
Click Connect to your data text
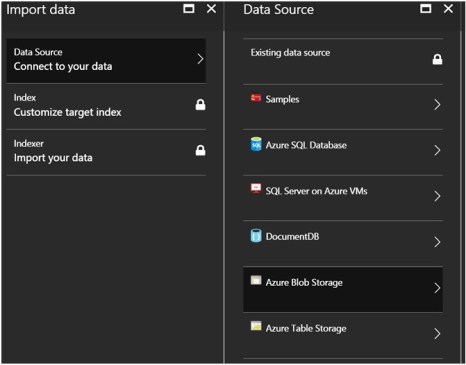(63, 66)
